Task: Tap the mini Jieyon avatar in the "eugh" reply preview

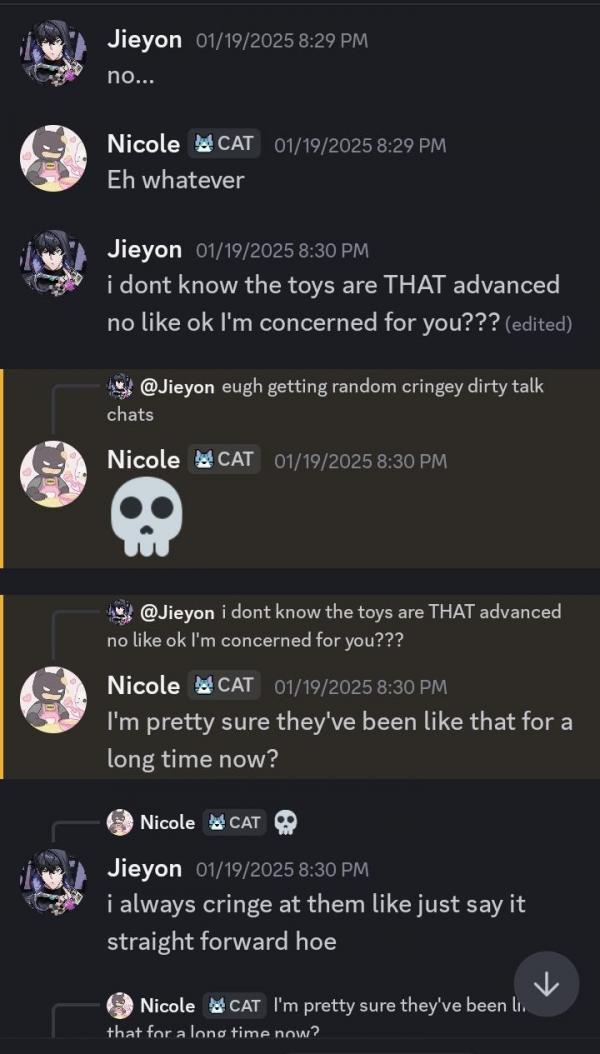Action: click(120, 387)
